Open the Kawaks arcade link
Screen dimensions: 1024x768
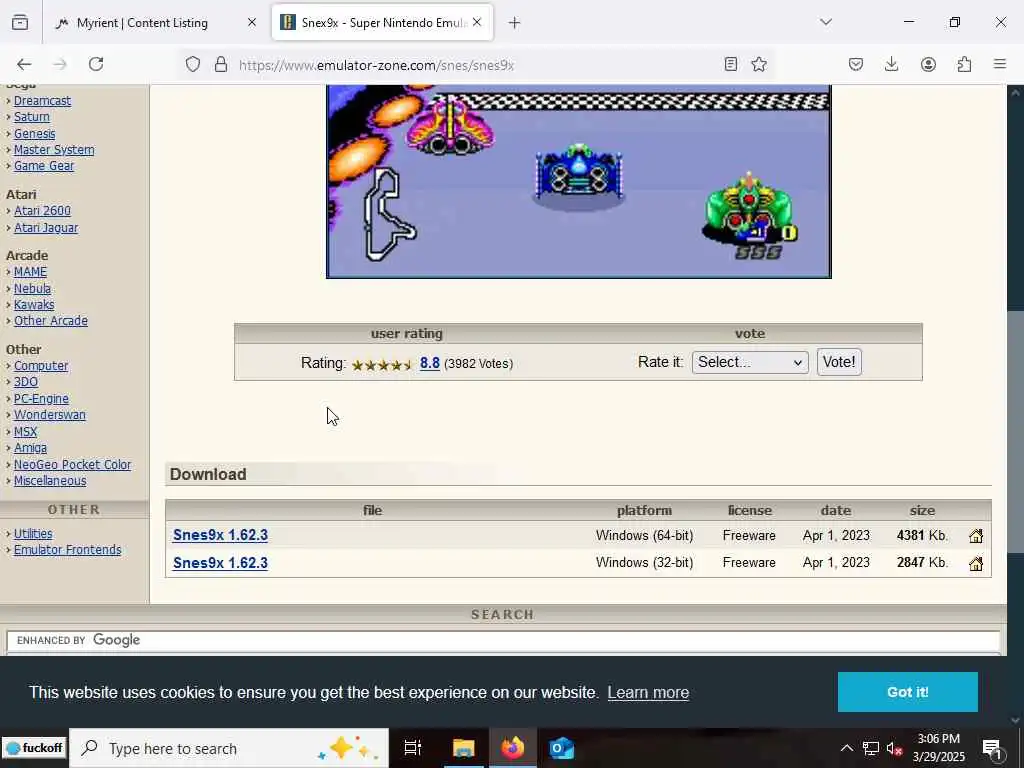pos(34,304)
